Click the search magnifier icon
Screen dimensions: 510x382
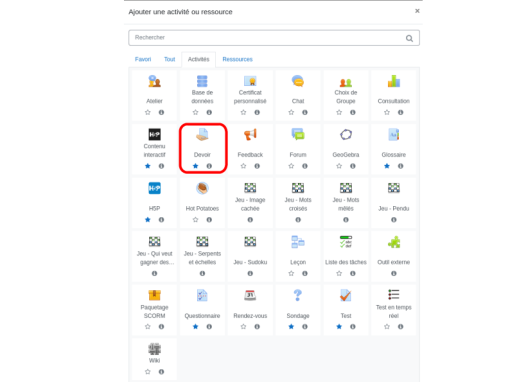(409, 38)
